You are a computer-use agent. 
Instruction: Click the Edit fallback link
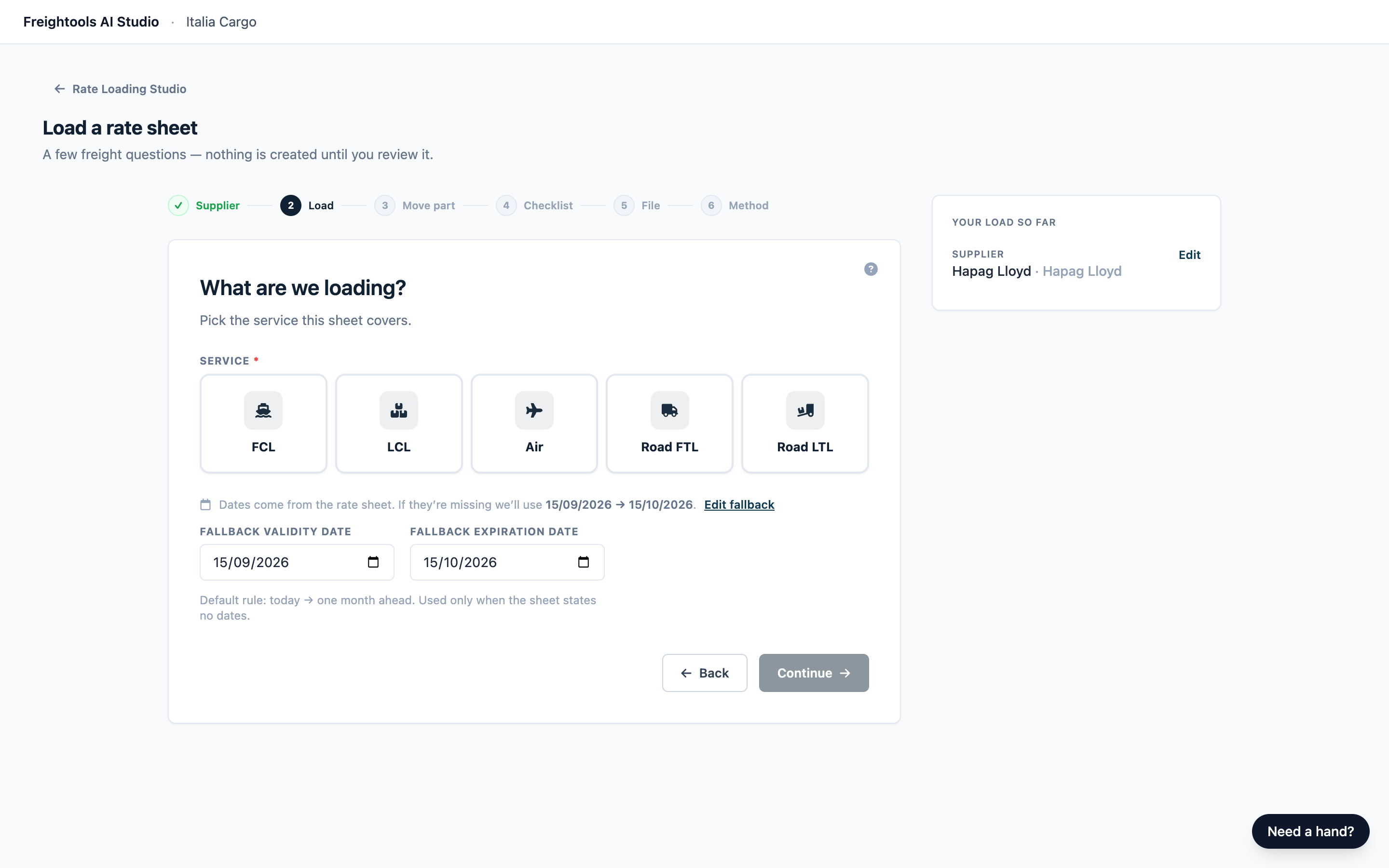click(739, 504)
